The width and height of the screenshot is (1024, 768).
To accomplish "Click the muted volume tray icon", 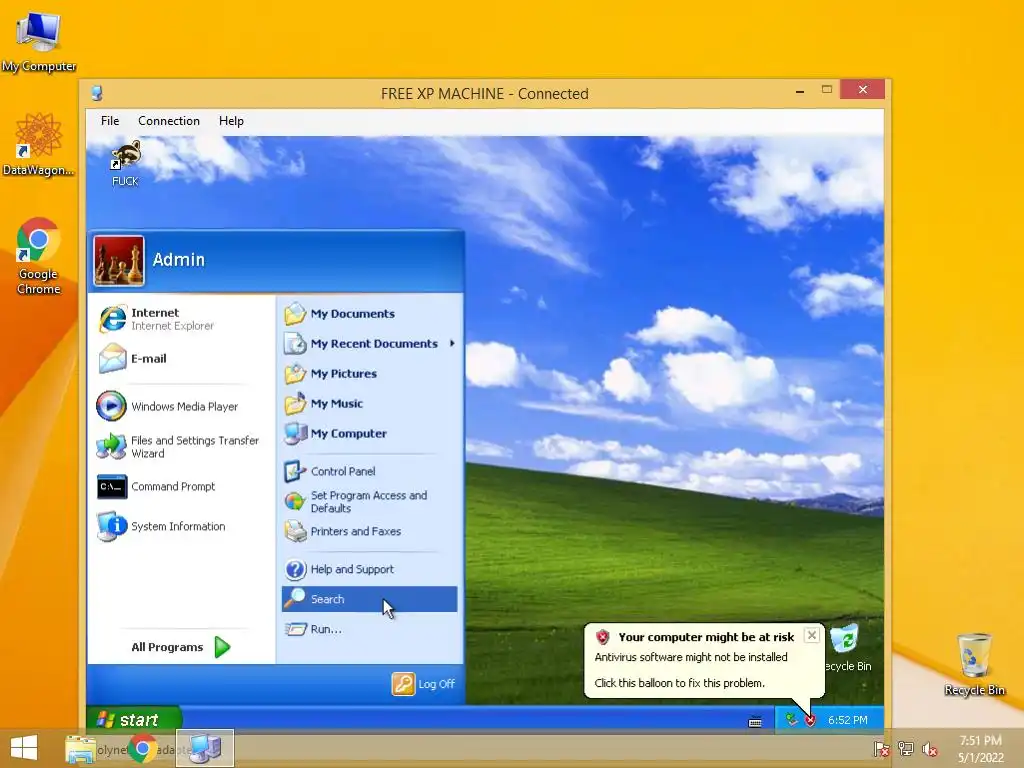I will (930, 748).
